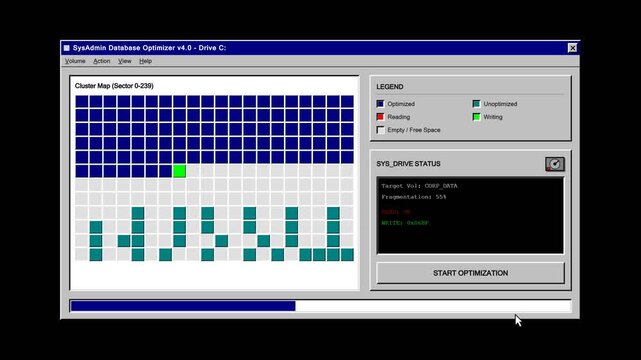This screenshot has height=360, width=641.
Task: Click the LEGEND heading
Action: tap(390, 87)
